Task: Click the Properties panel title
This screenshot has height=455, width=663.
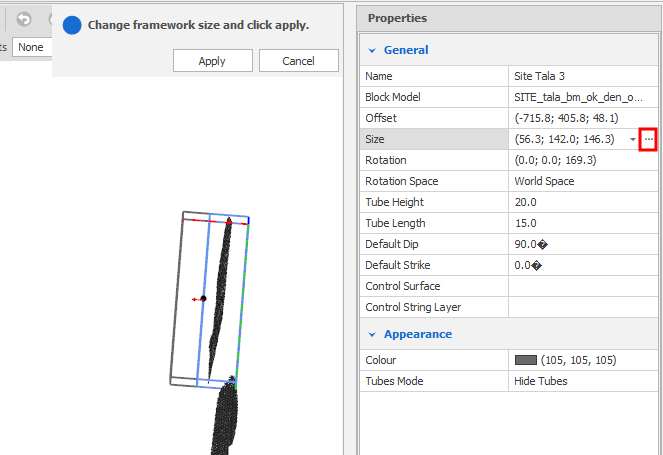Action: (x=397, y=18)
